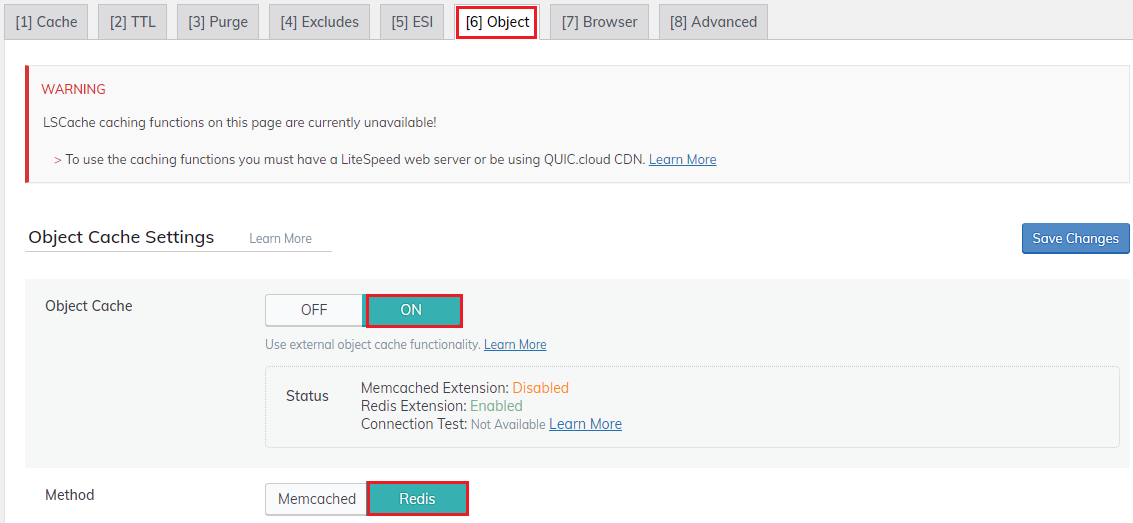Click the Save Changes button

coord(1075,238)
